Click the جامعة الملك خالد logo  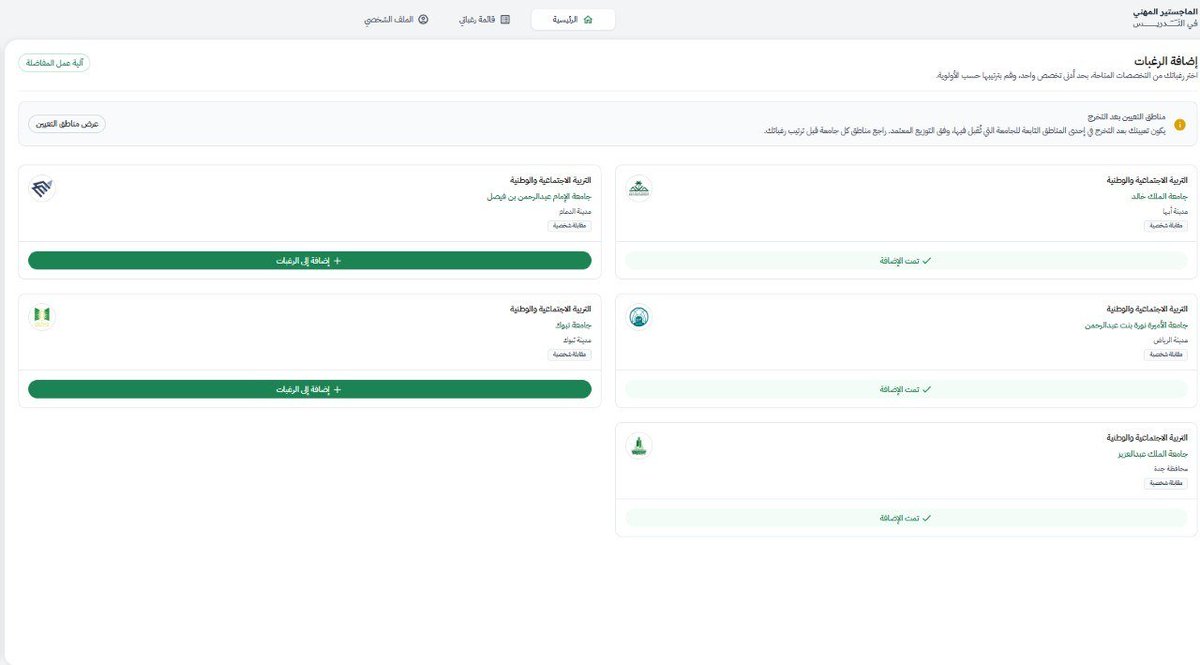tap(639, 187)
